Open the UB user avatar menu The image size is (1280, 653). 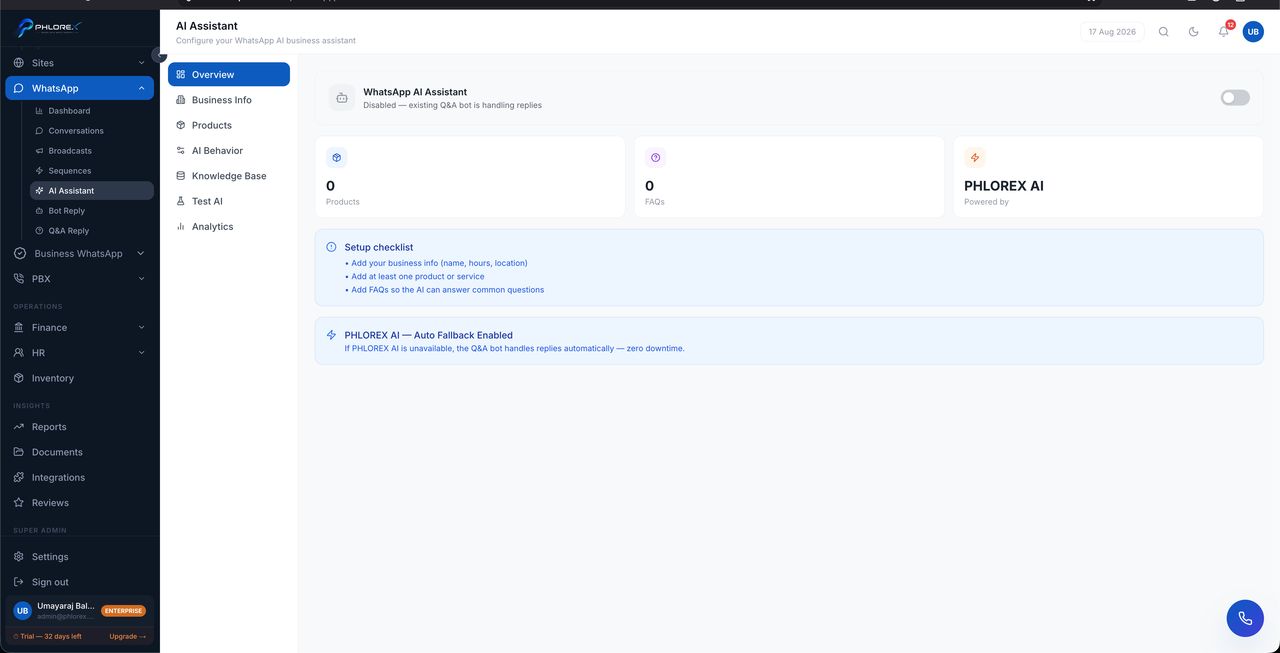coord(1253,32)
